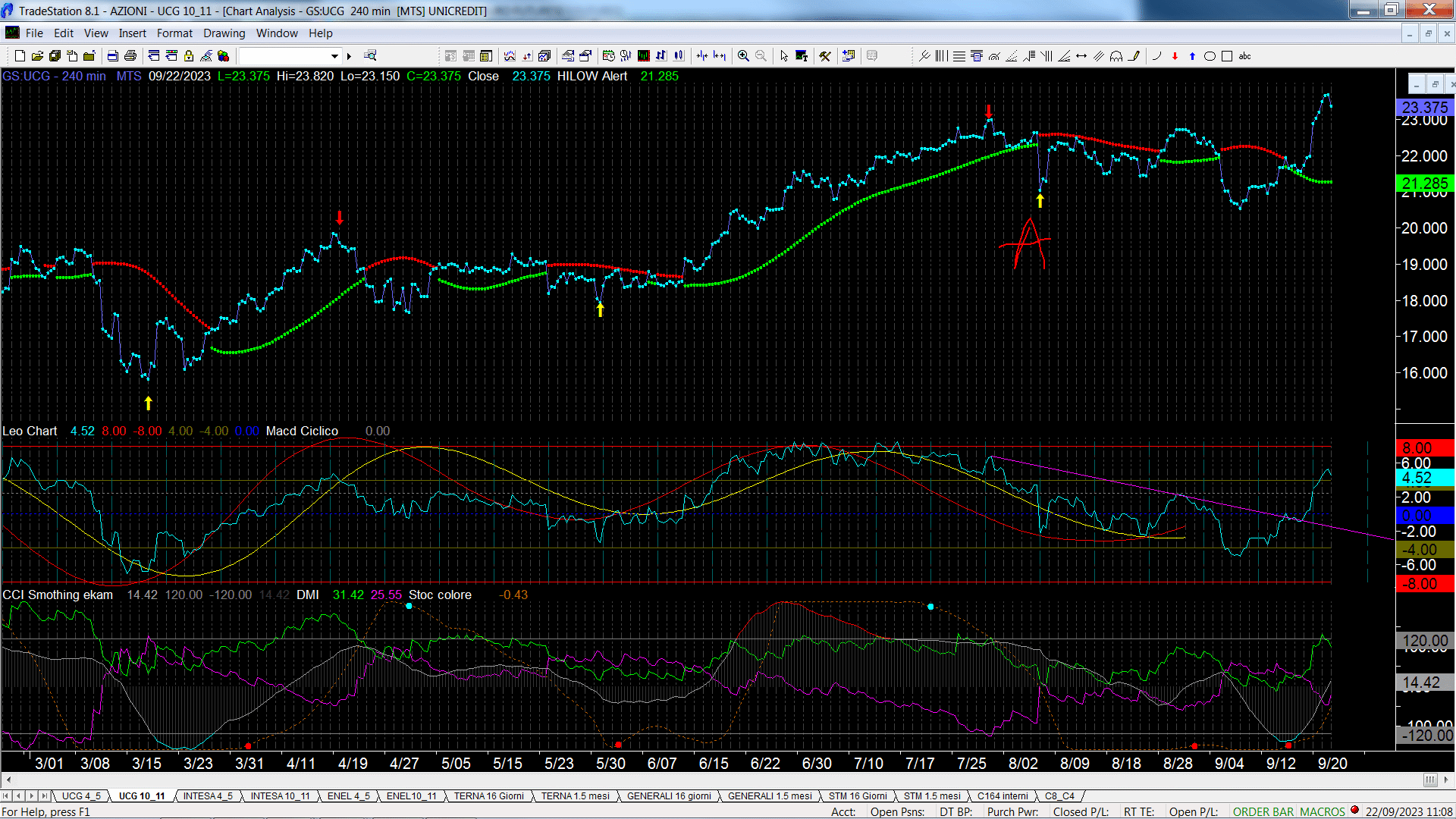The width and height of the screenshot is (1456, 819).
Task: Click the Save All workspaces icon
Action: tap(55, 56)
